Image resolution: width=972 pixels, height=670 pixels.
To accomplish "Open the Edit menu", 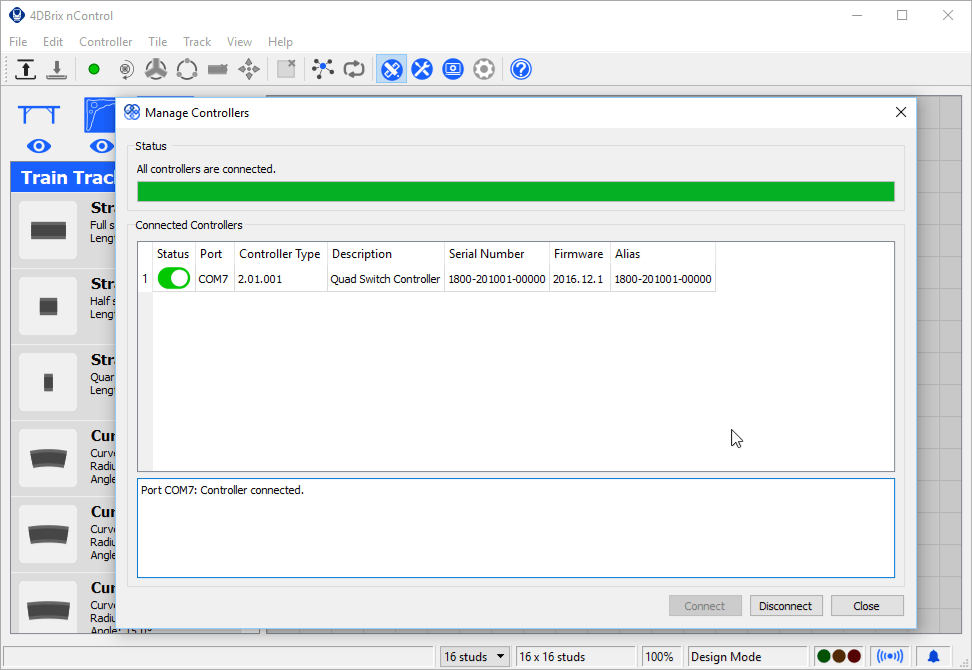I will tap(53, 42).
